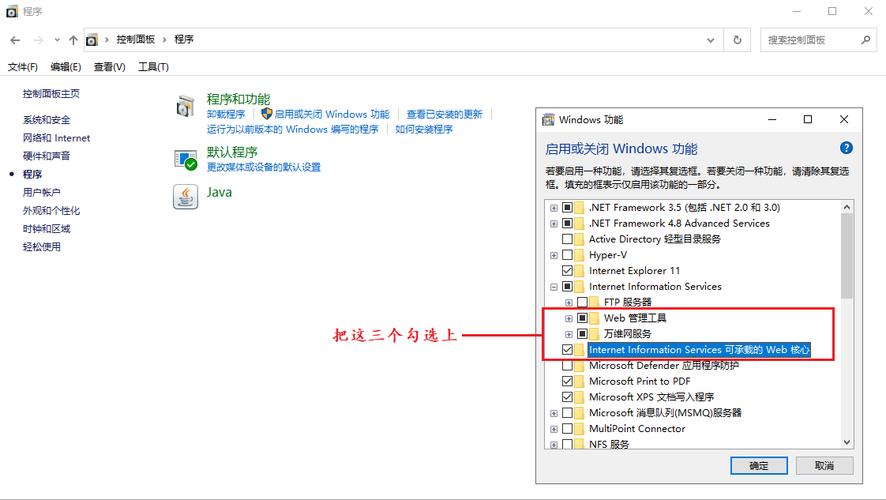Check the Hyper-V checkbox

click(x=567, y=255)
